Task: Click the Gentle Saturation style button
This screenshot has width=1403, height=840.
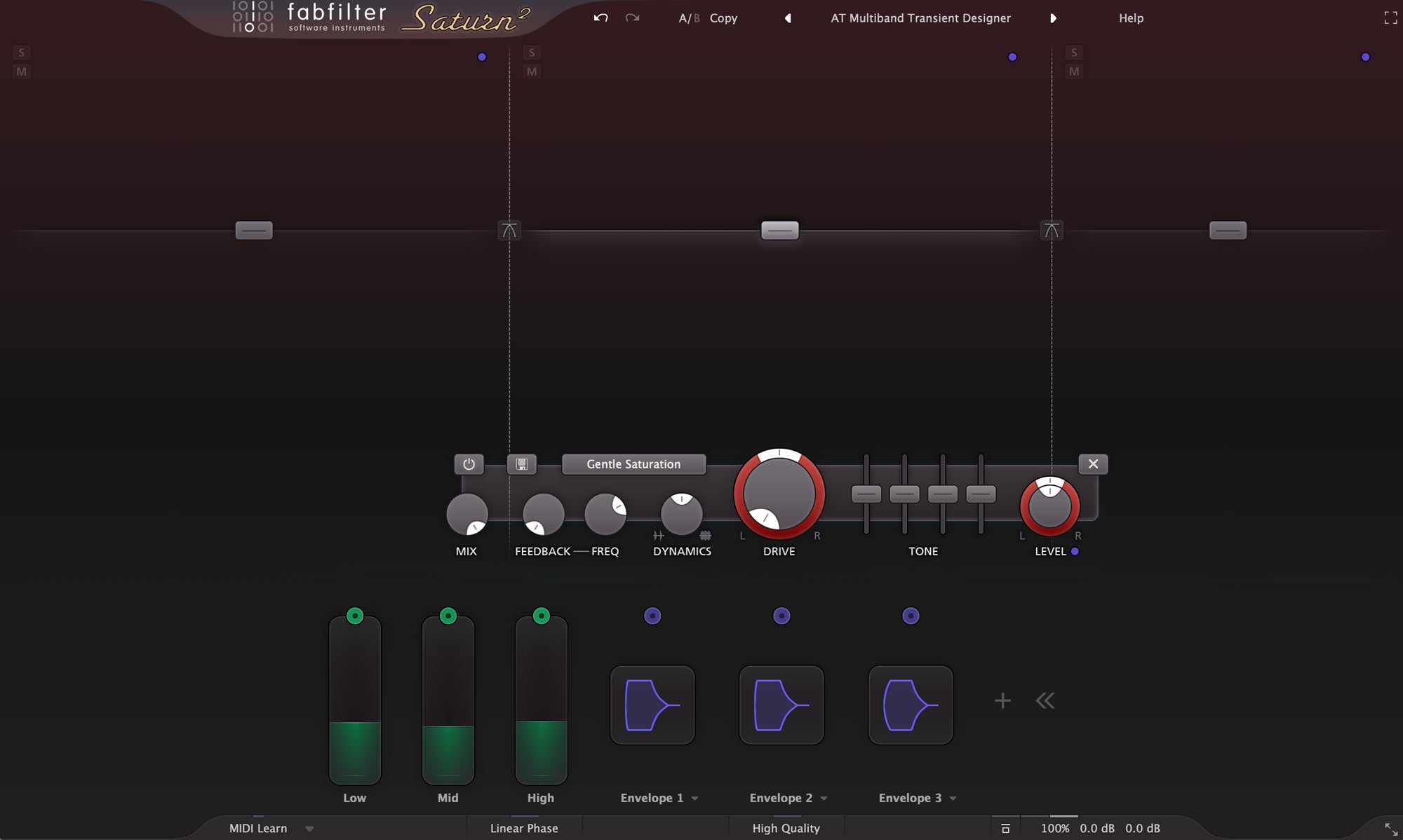Action: pos(633,464)
